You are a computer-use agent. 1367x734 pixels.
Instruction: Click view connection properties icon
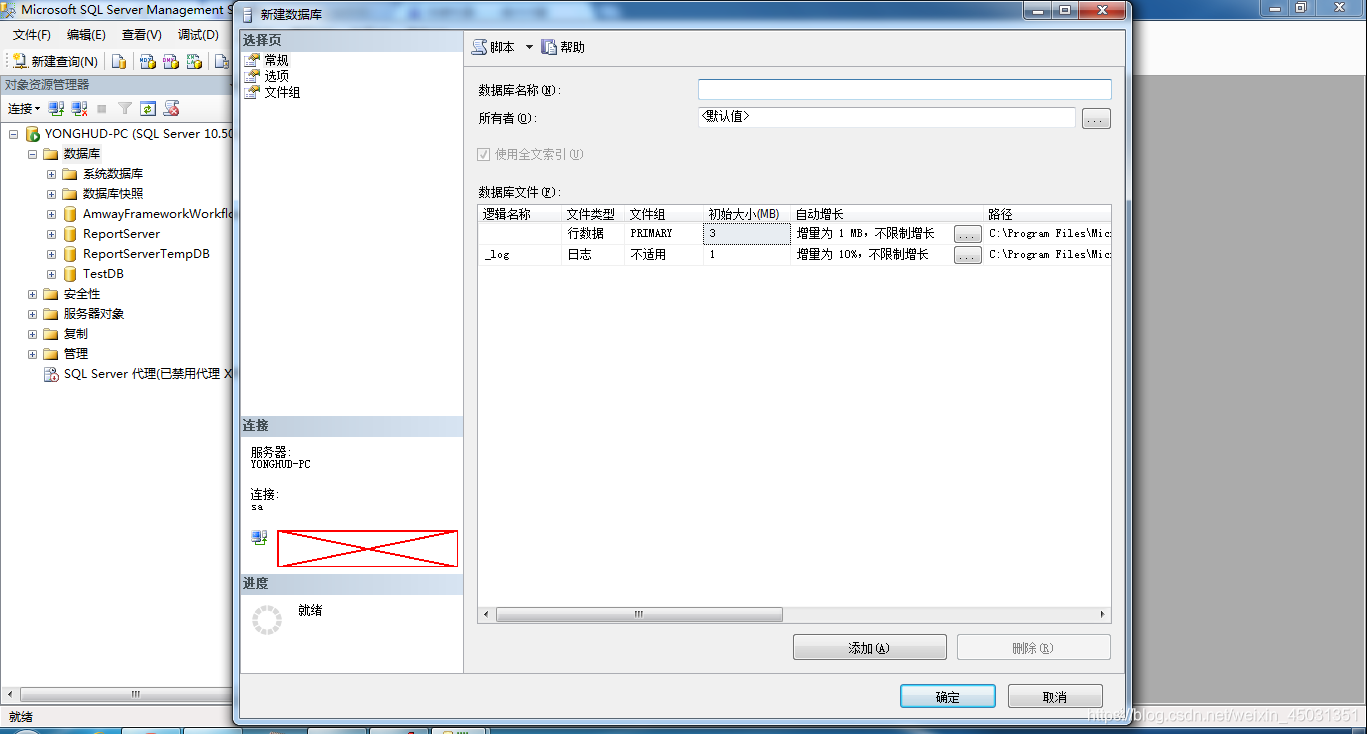tap(259, 538)
